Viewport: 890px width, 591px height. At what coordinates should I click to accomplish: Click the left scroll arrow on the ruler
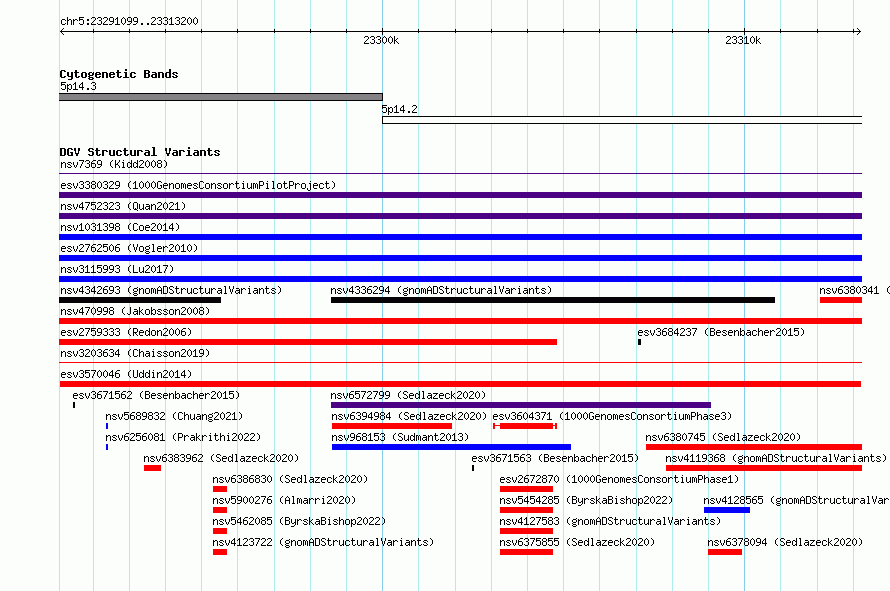point(62,32)
